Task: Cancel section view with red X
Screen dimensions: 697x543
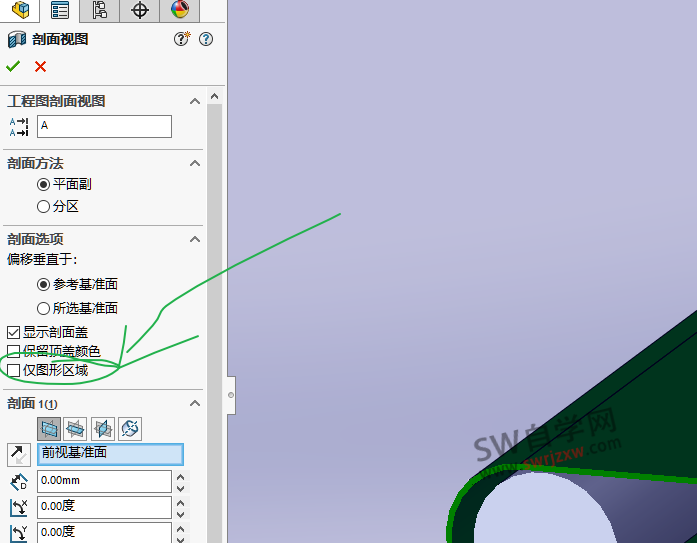Action: coord(40,67)
